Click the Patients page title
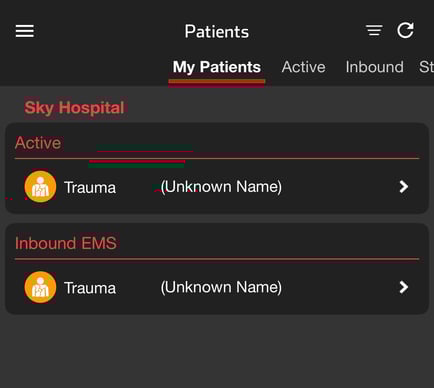 pyautogui.click(x=217, y=32)
